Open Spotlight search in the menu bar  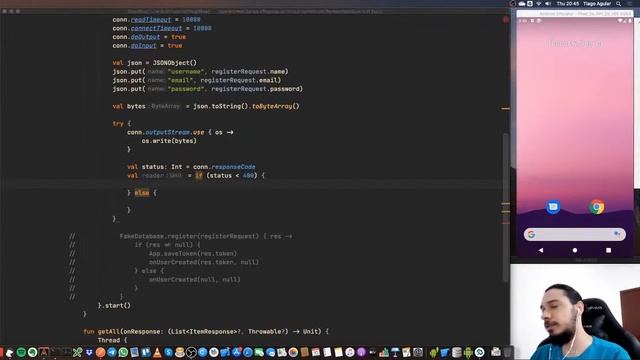[x=619, y=4]
